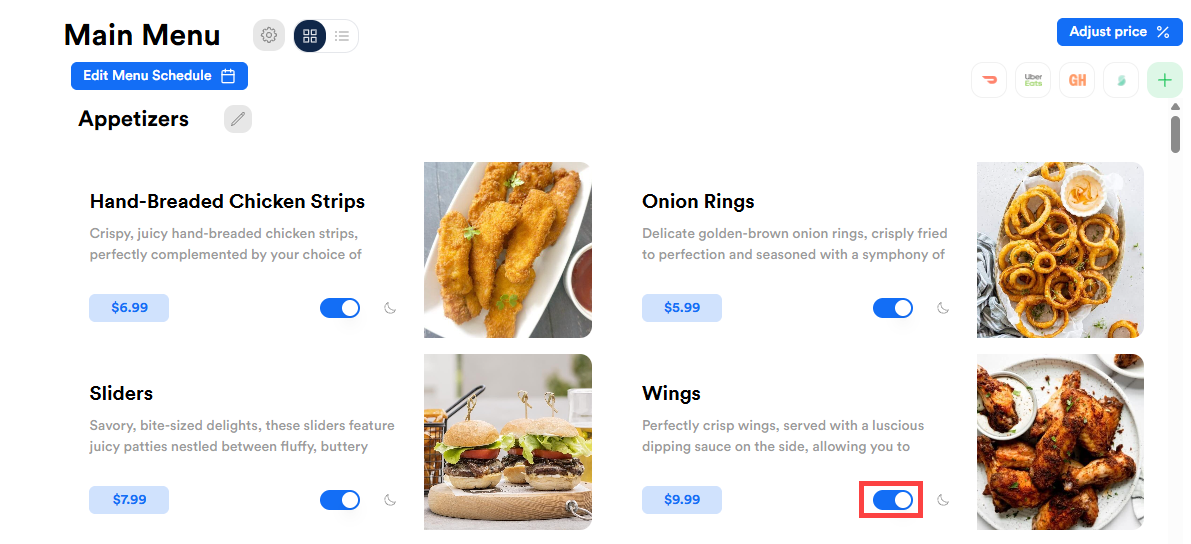Turn off Onion Rings availability
1191x544 pixels.
click(x=892, y=308)
